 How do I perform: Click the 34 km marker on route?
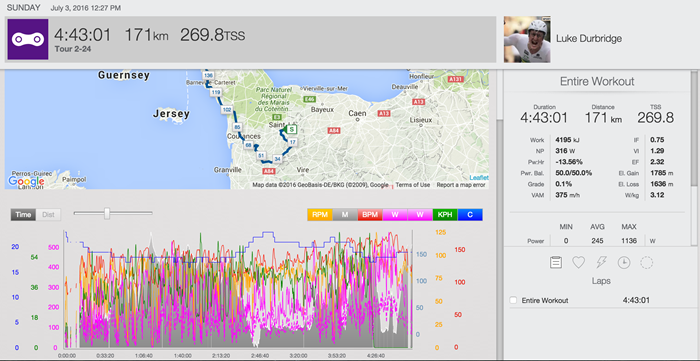(278, 158)
